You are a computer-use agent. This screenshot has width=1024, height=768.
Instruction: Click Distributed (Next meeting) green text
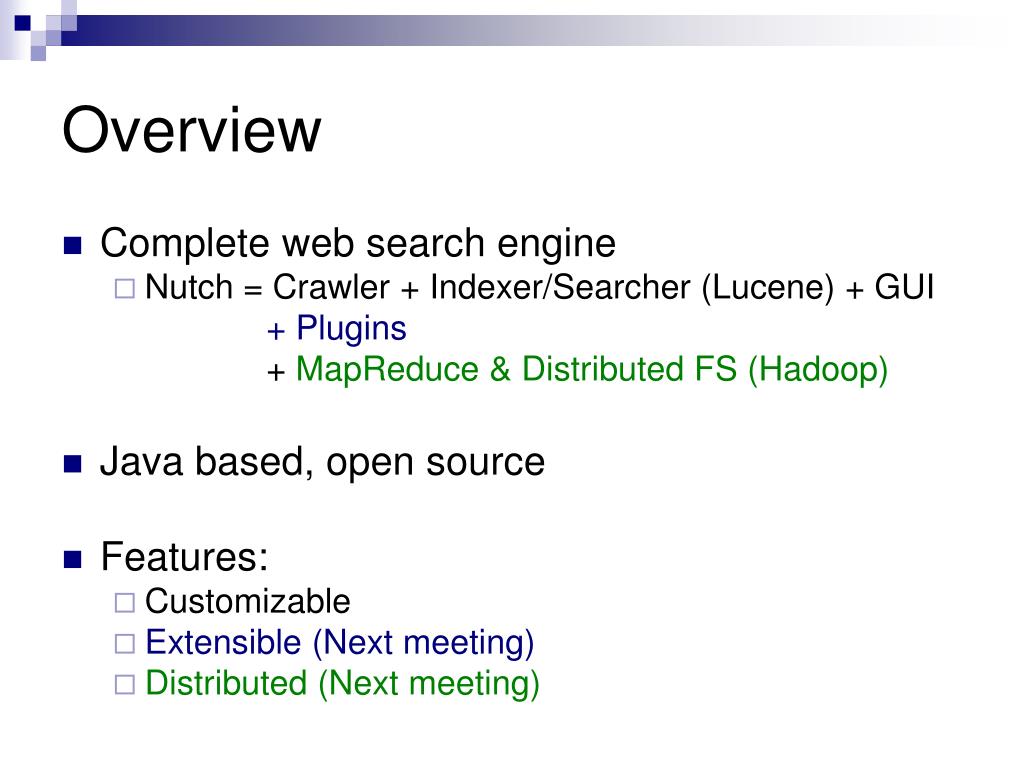pyautogui.click(x=342, y=684)
